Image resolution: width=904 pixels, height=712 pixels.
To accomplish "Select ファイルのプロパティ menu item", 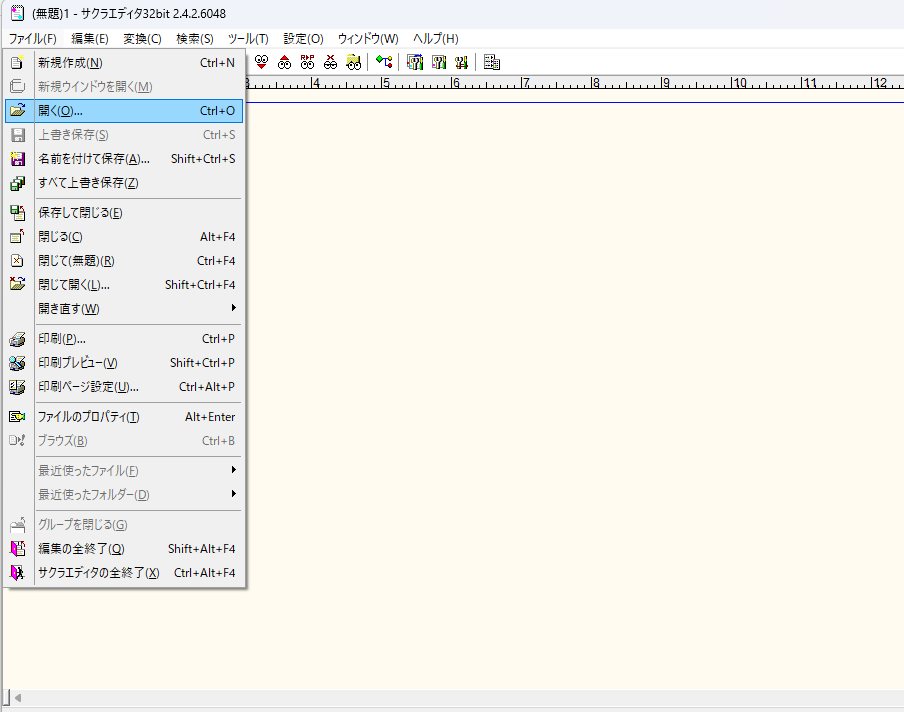I will pyautogui.click(x=88, y=417).
